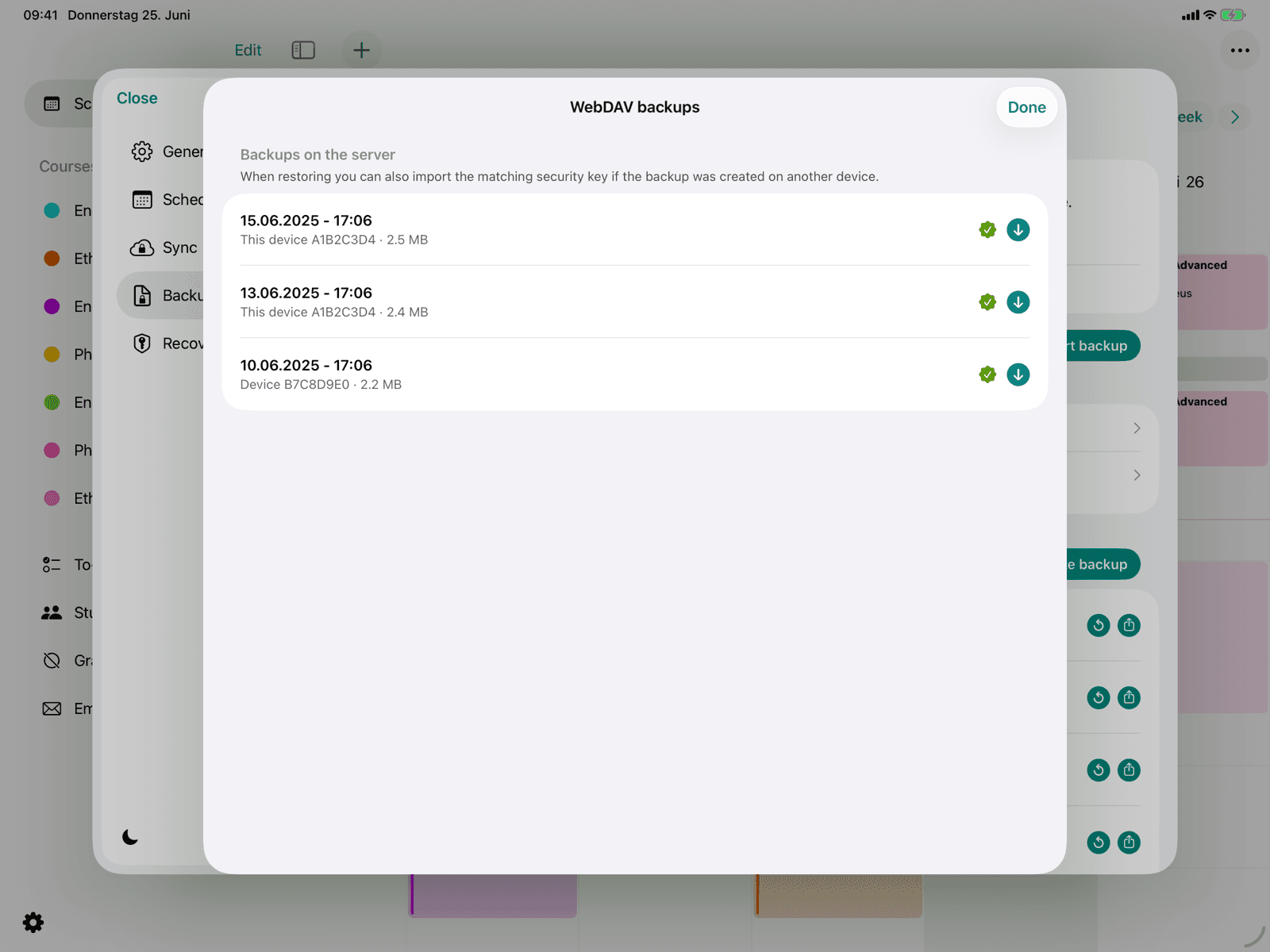Select the 15.06.2025 - 17:06 backup row
This screenshot has width=1270, height=952.
(634, 230)
